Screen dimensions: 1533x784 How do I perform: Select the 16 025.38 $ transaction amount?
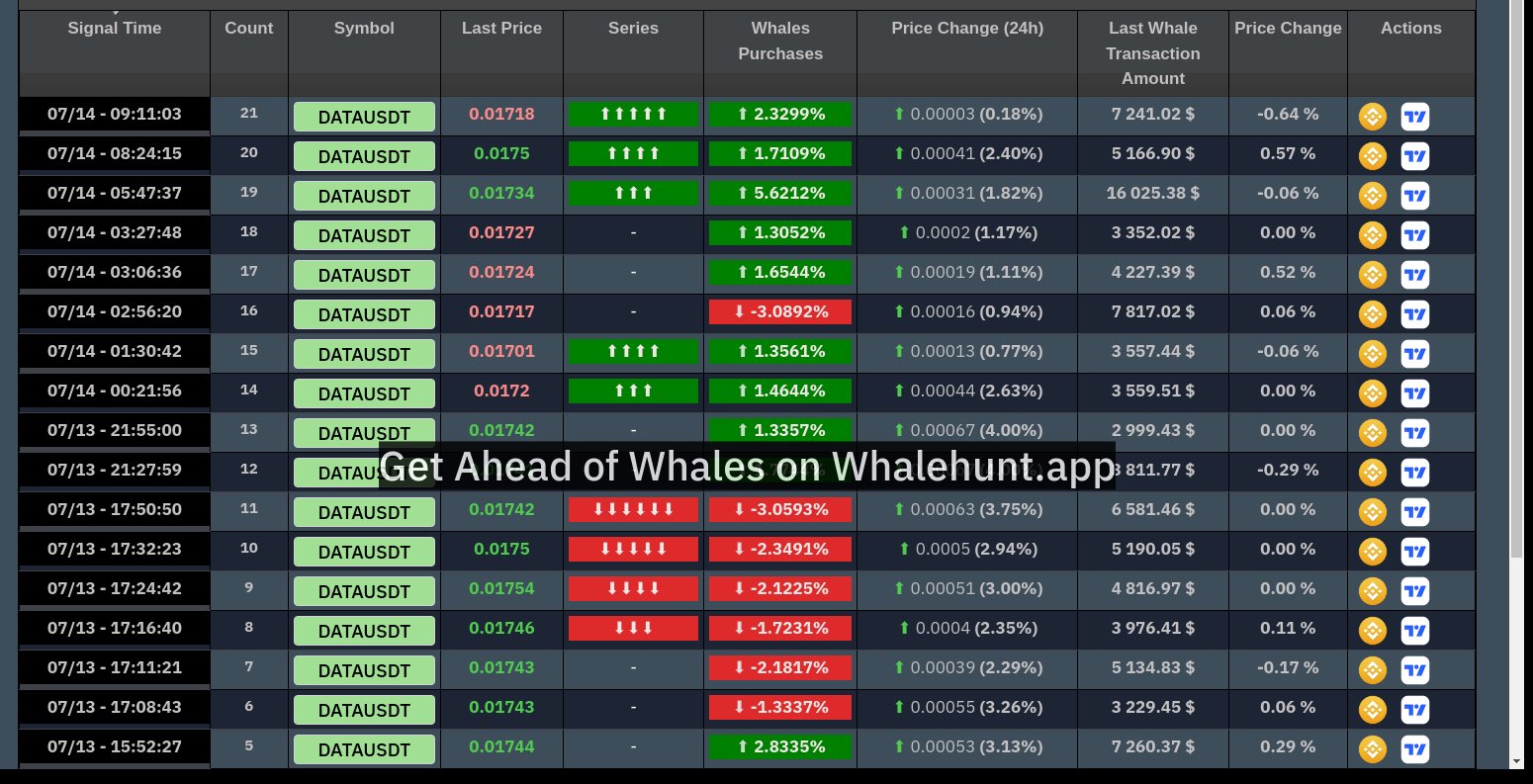(1153, 193)
